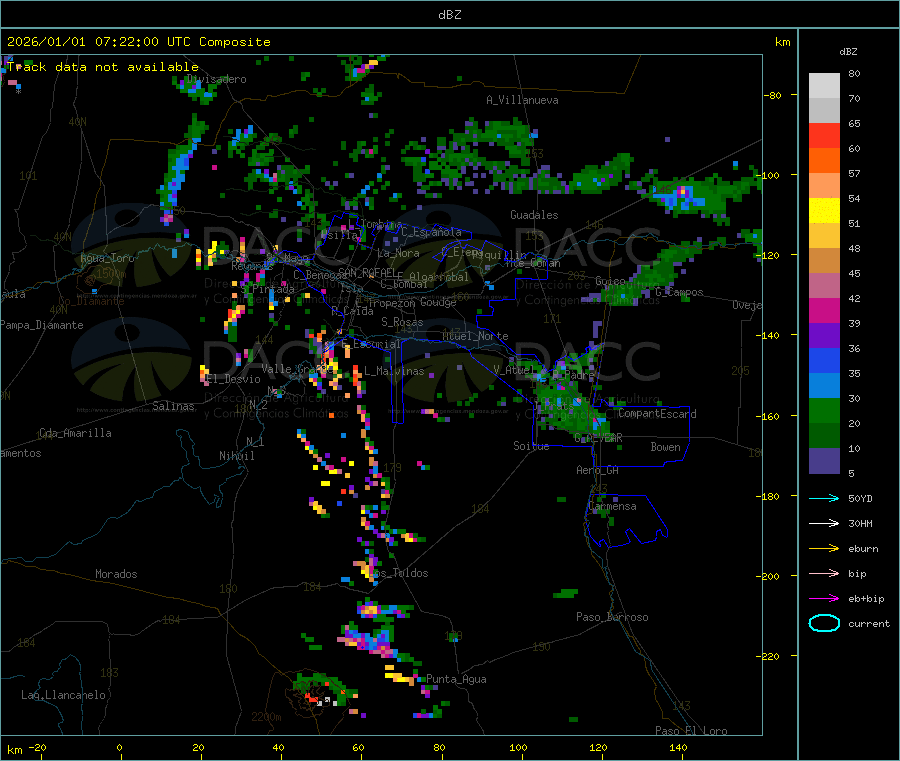
Task: Click the Salinas location label
Action: pos(173,406)
